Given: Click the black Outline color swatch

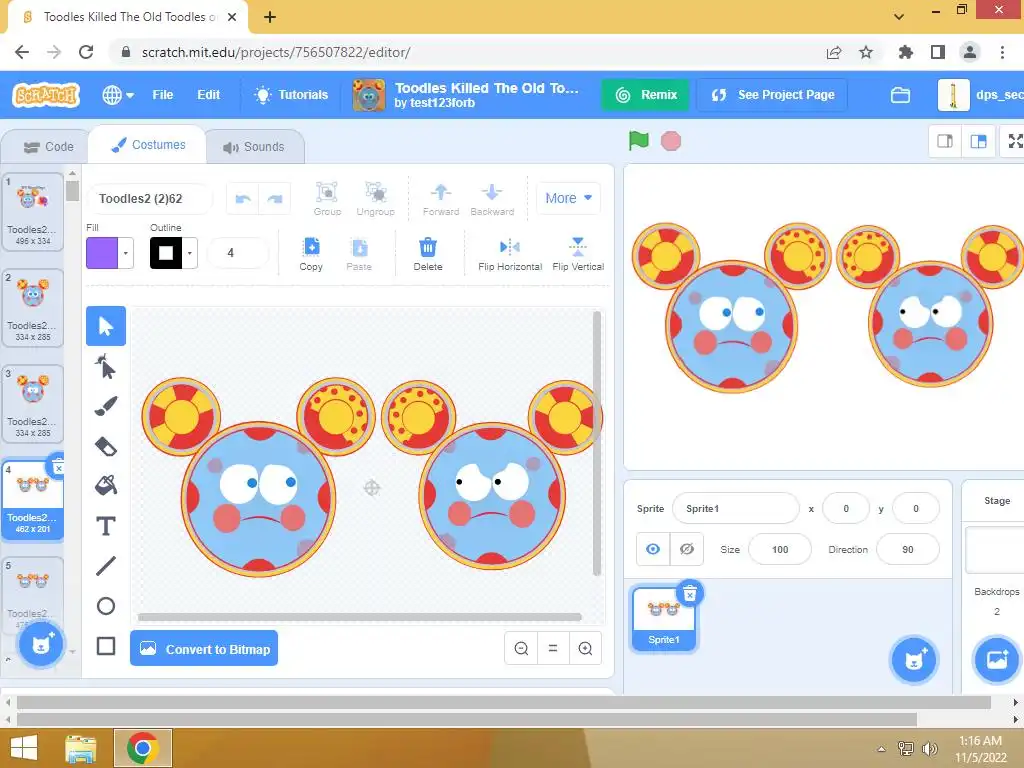Looking at the screenshot, I should tap(166, 253).
